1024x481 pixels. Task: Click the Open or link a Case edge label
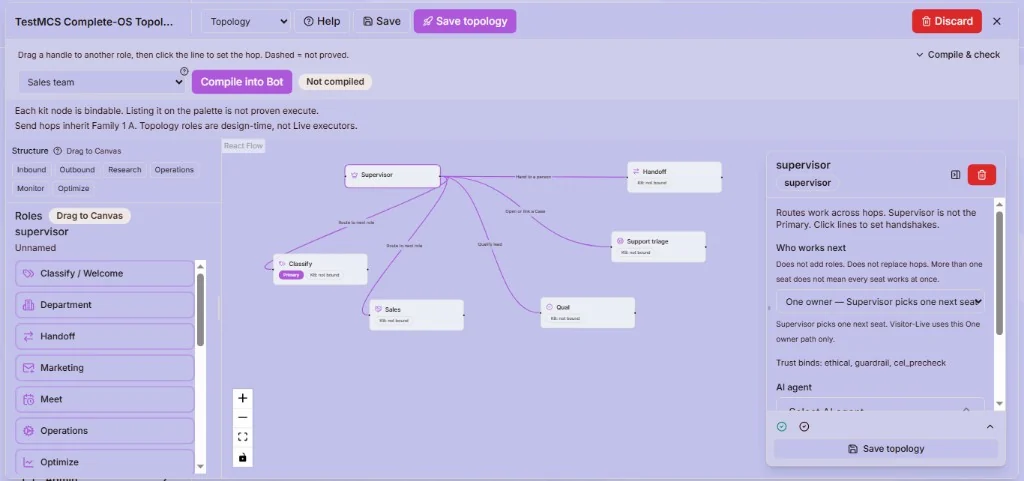(x=525, y=211)
